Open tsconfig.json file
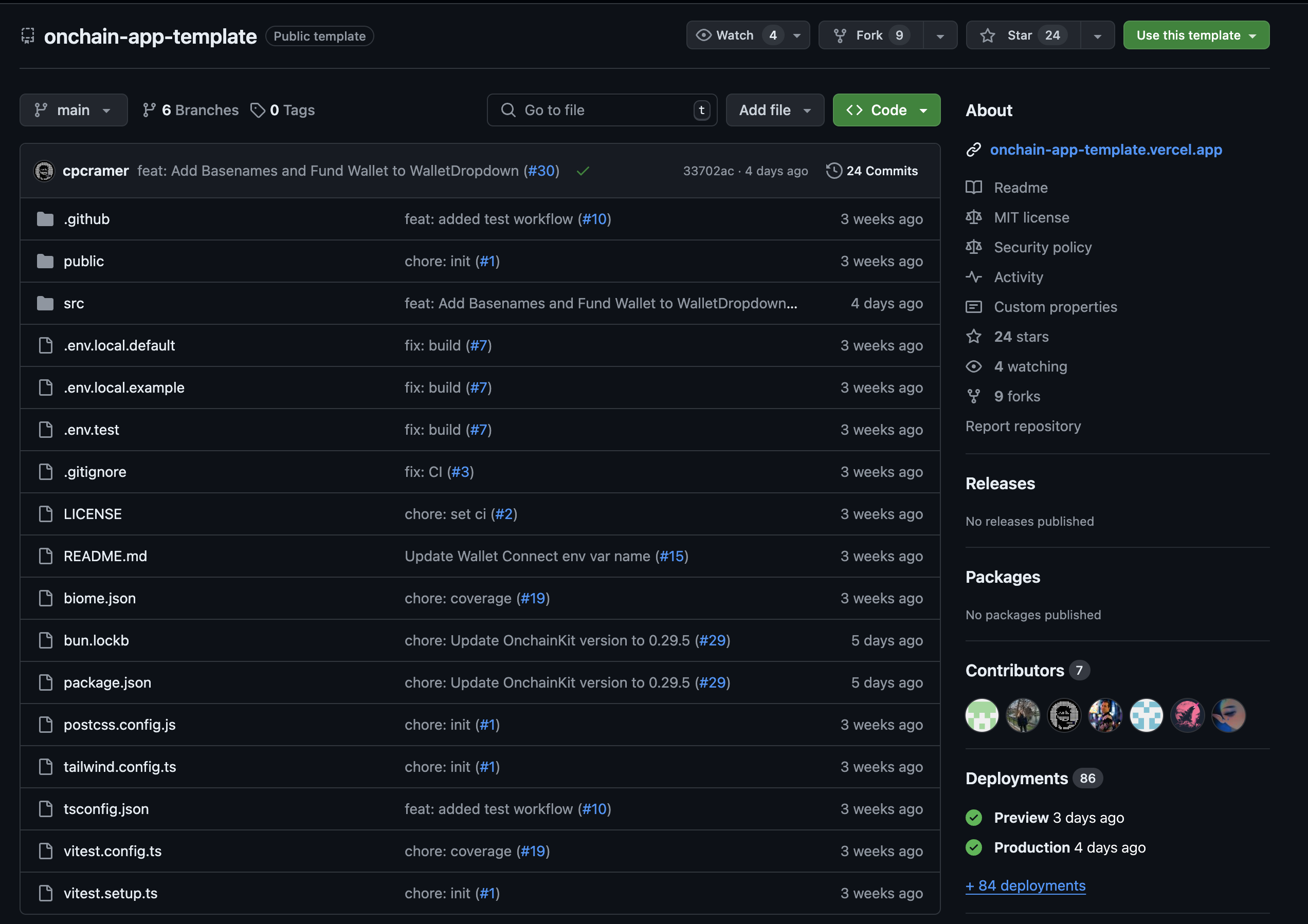 [x=106, y=809]
